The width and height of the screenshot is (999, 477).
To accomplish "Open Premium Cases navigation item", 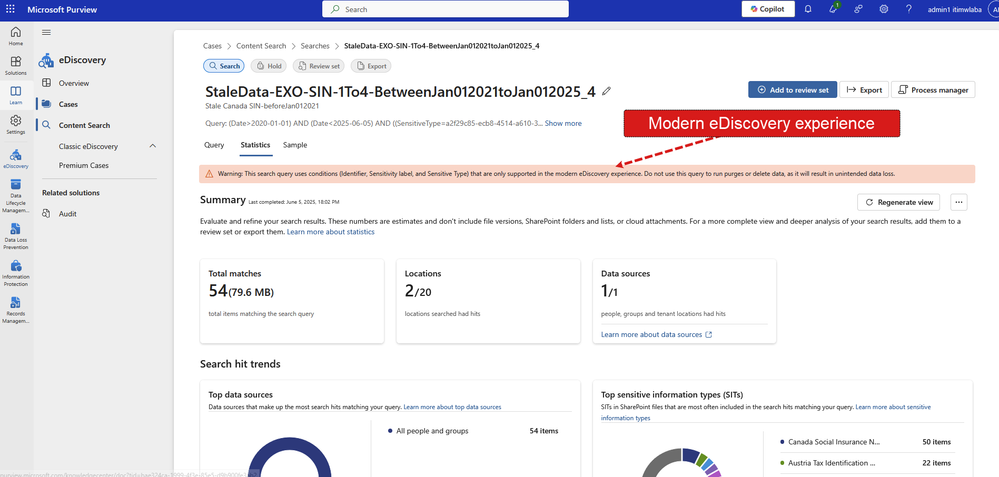I will coord(83,166).
